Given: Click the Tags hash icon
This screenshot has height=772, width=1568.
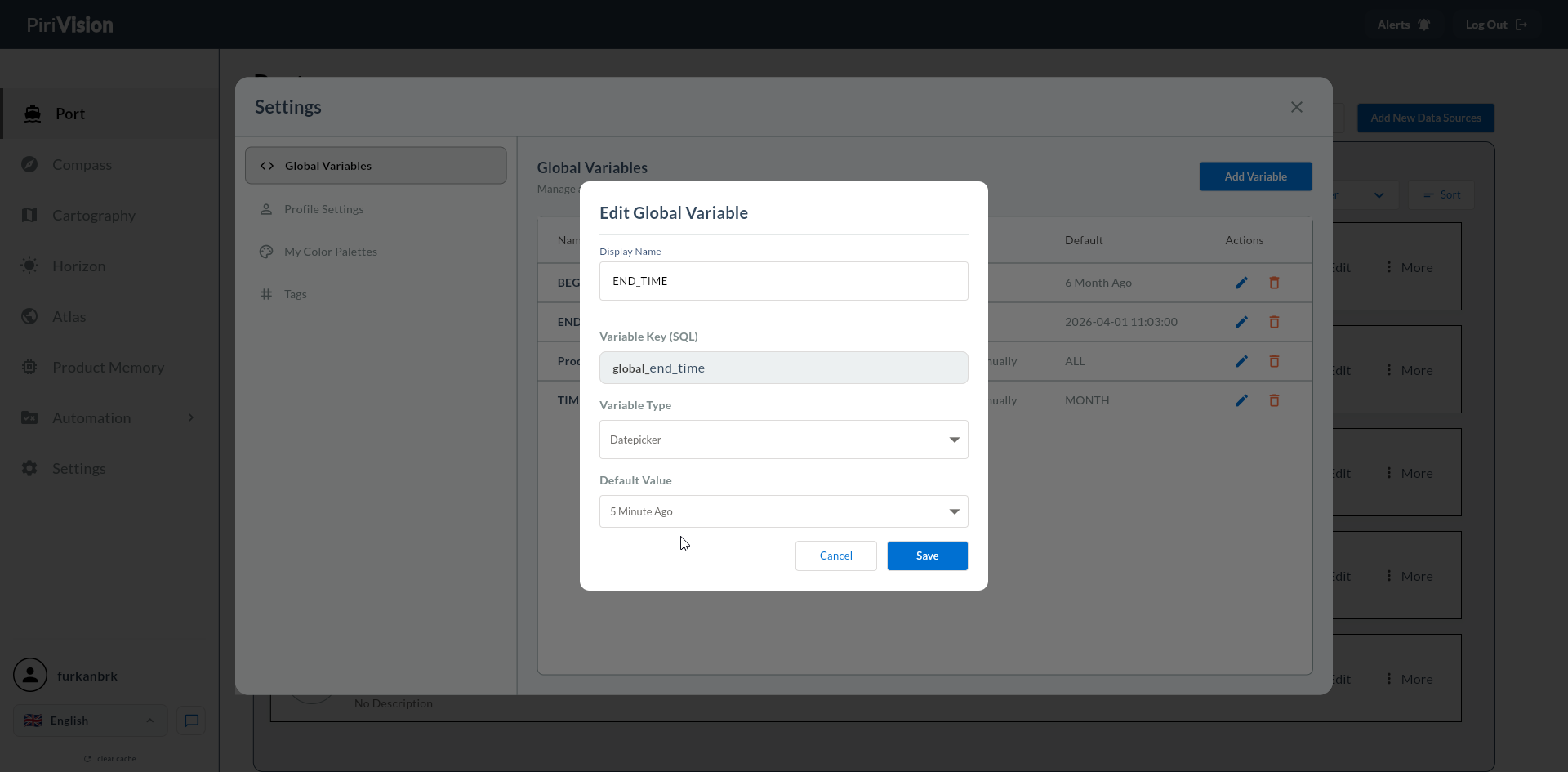Looking at the screenshot, I should pos(266,294).
